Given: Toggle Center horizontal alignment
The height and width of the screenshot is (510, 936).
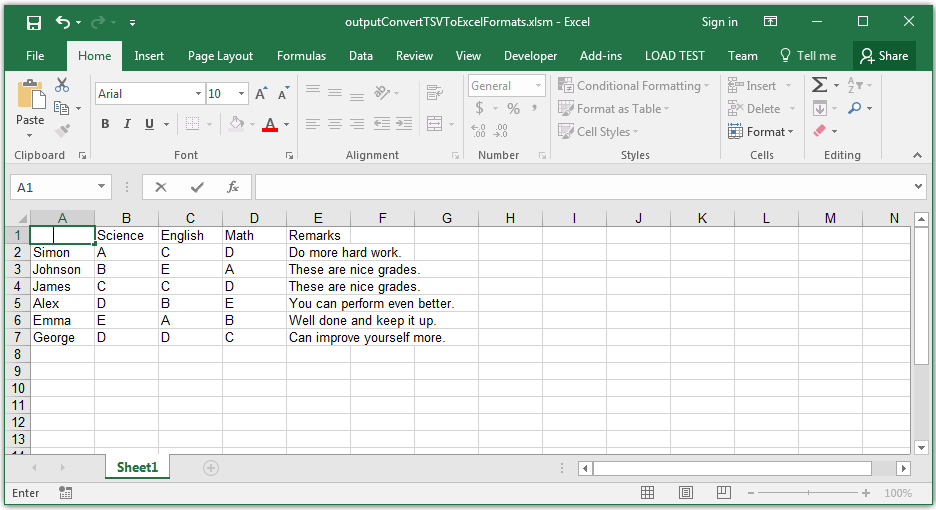Looking at the screenshot, I should [x=335, y=124].
